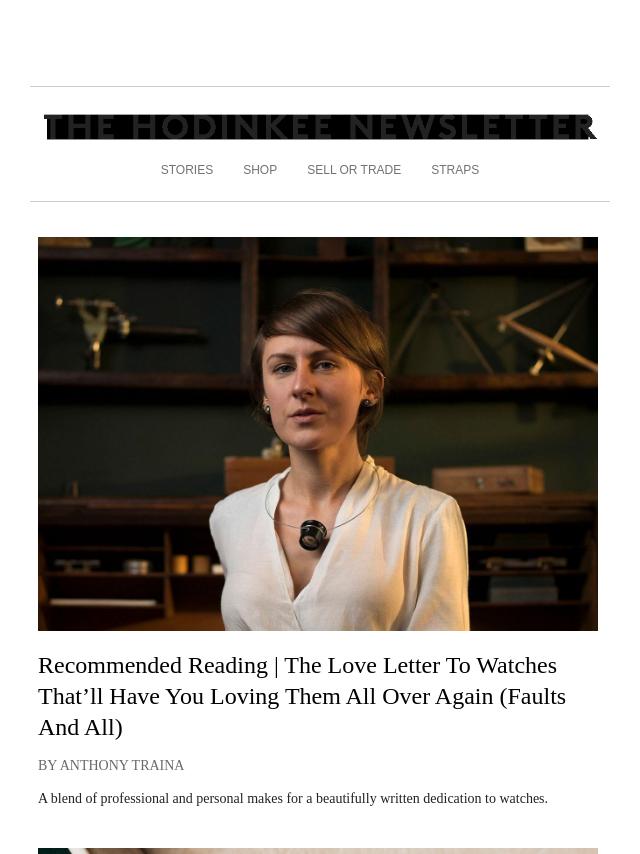Click the earring on the woman's ear
640x854 pixels.
367,403
